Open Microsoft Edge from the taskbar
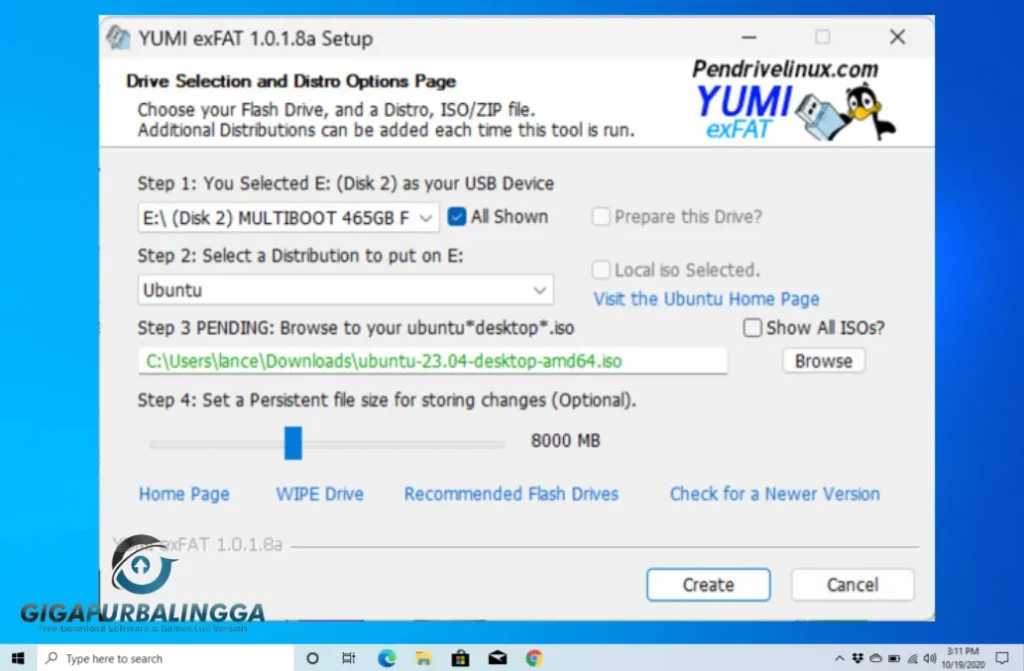This screenshot has width=1024, height=671. 385,658
